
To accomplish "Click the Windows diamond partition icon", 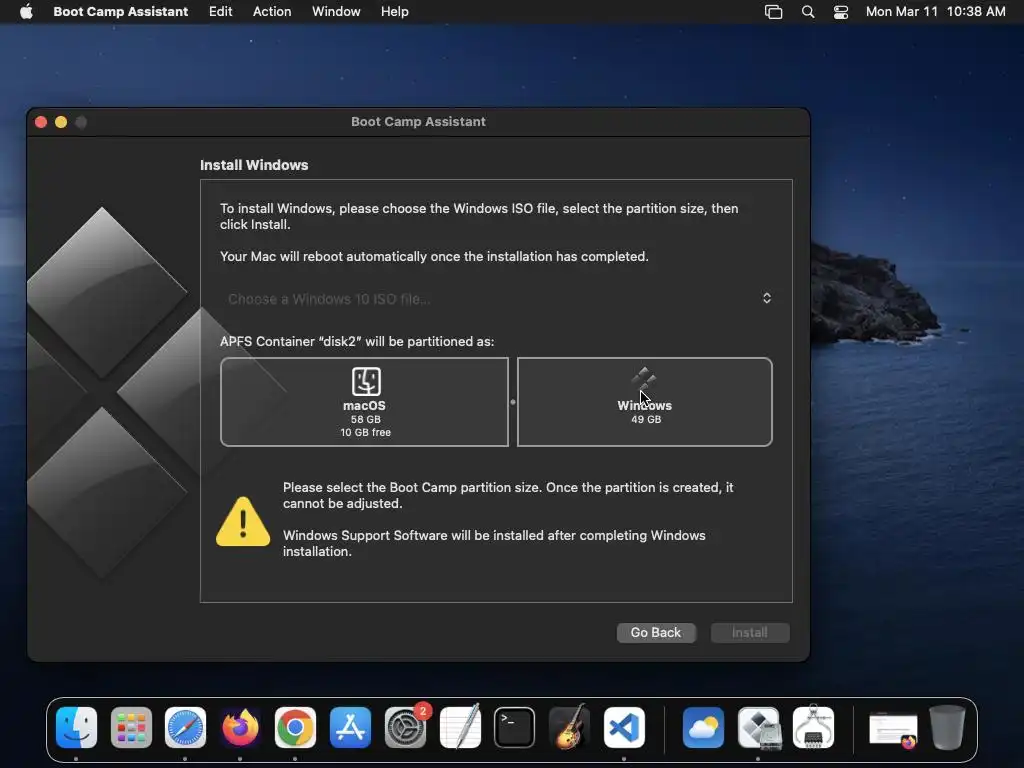I will click(643, 380).
